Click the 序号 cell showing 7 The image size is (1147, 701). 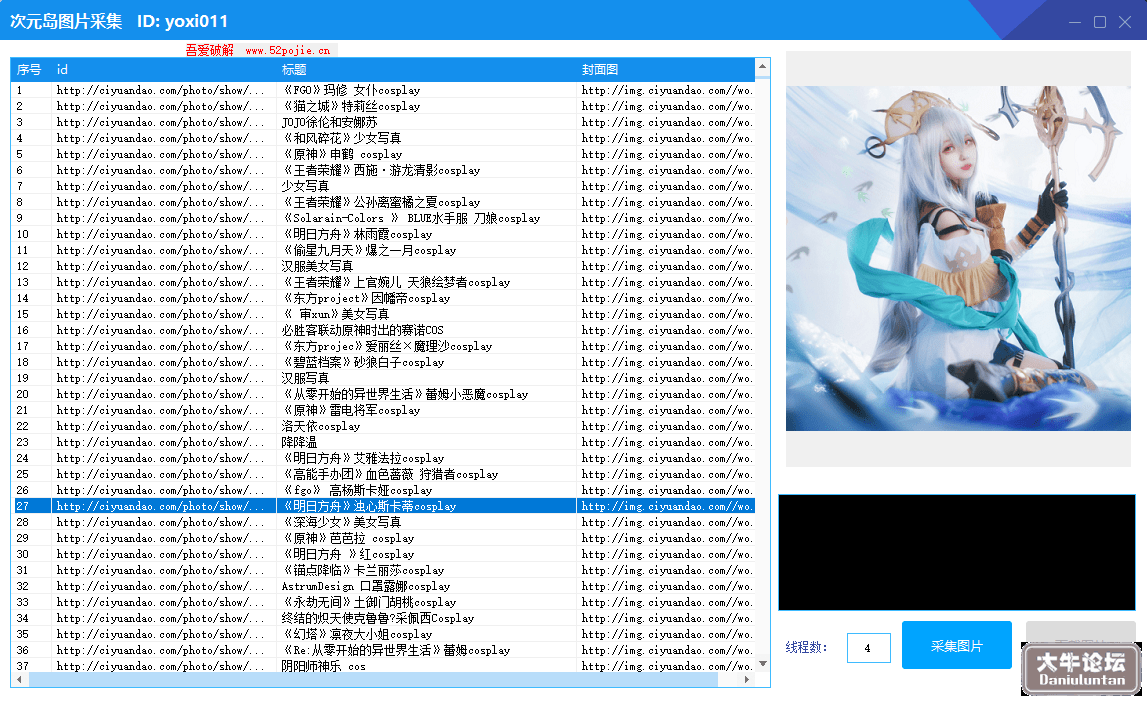(31, 187)
